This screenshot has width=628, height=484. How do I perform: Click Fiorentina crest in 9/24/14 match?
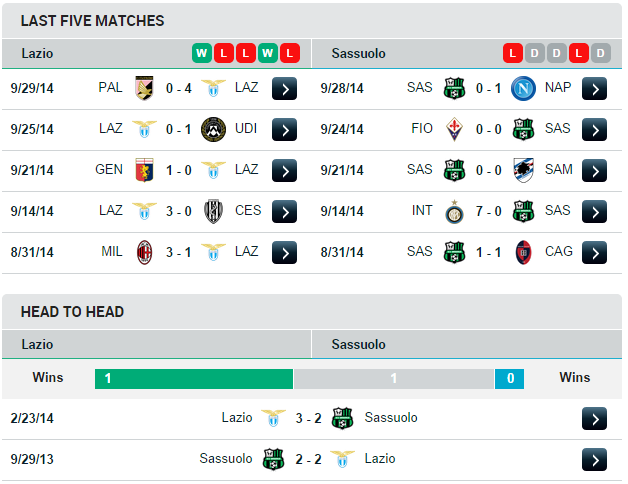point(453,129)
